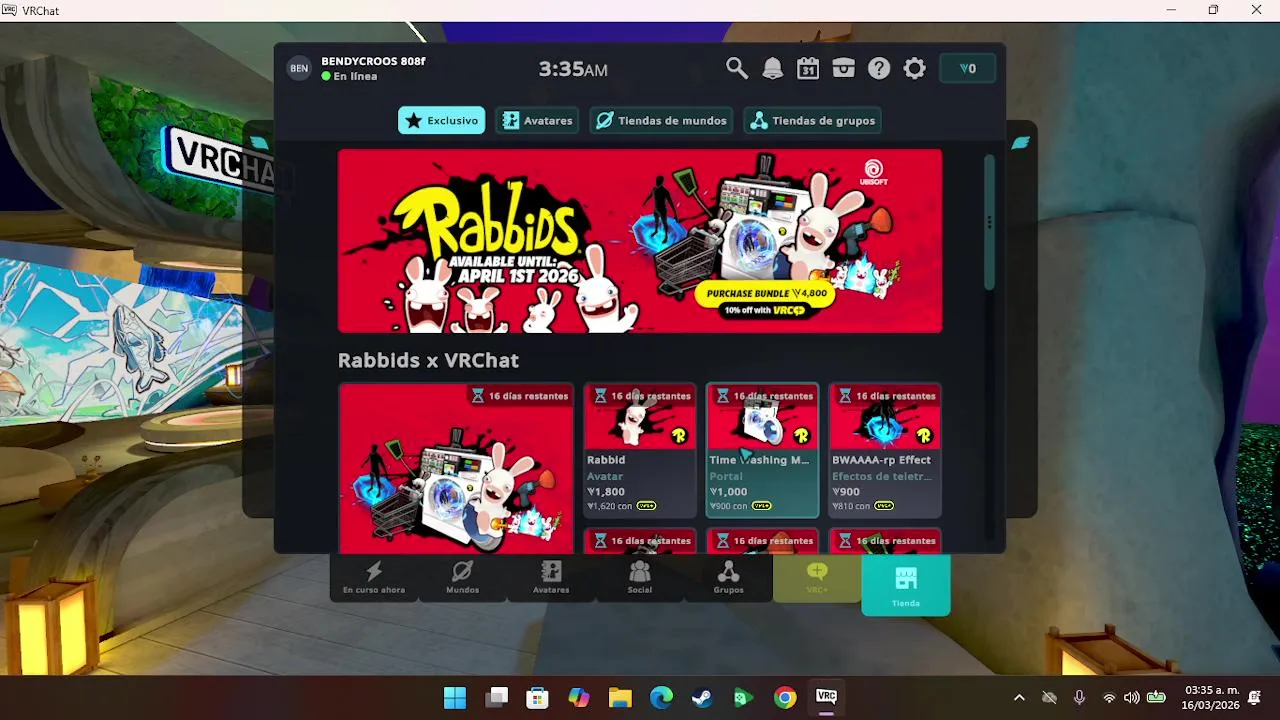The height and width of the screenshot is (720, 1280).
Task: Open Copilot from taskbar
Action: tap(579, 697)
